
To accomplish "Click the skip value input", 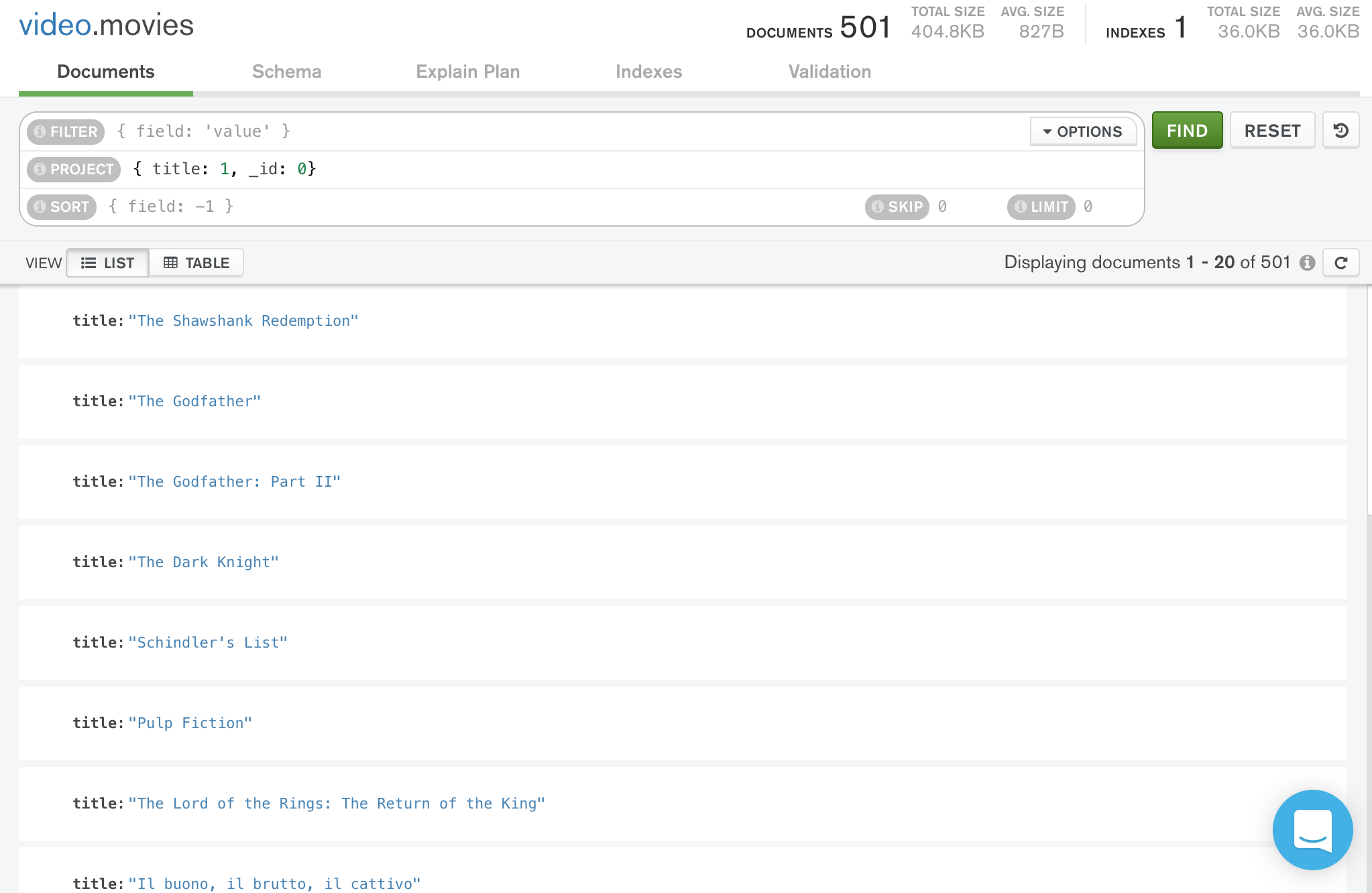I will (966, 206).
